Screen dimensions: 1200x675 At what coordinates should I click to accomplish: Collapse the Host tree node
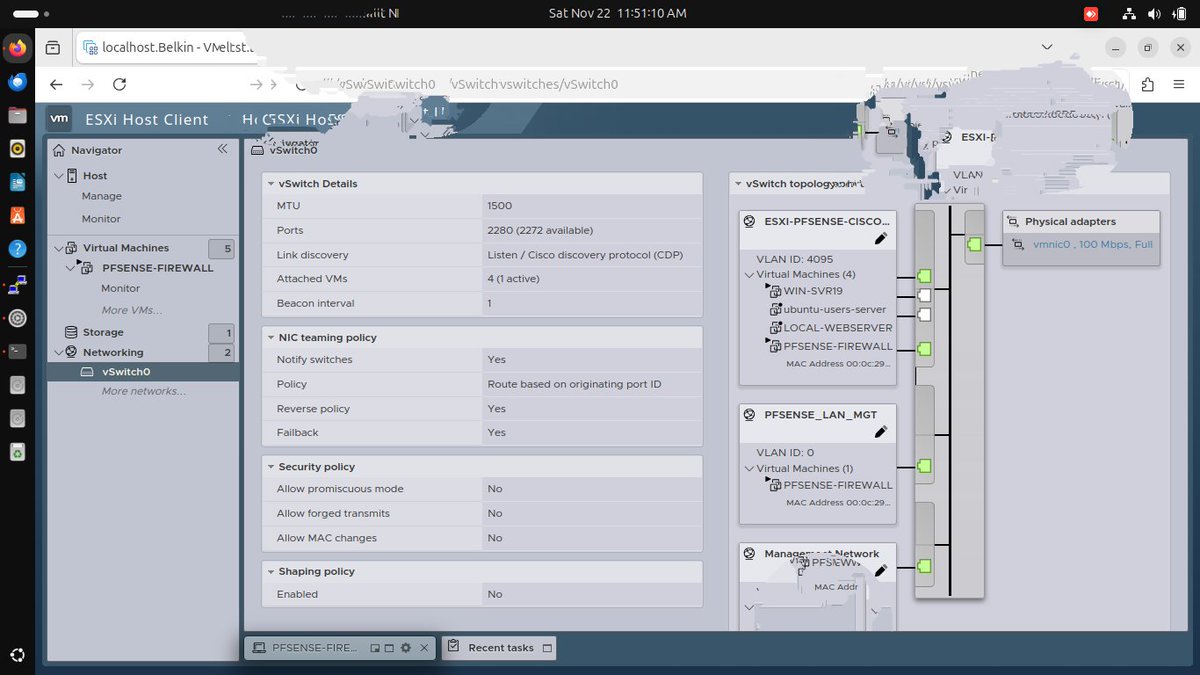tap(57, 176)
